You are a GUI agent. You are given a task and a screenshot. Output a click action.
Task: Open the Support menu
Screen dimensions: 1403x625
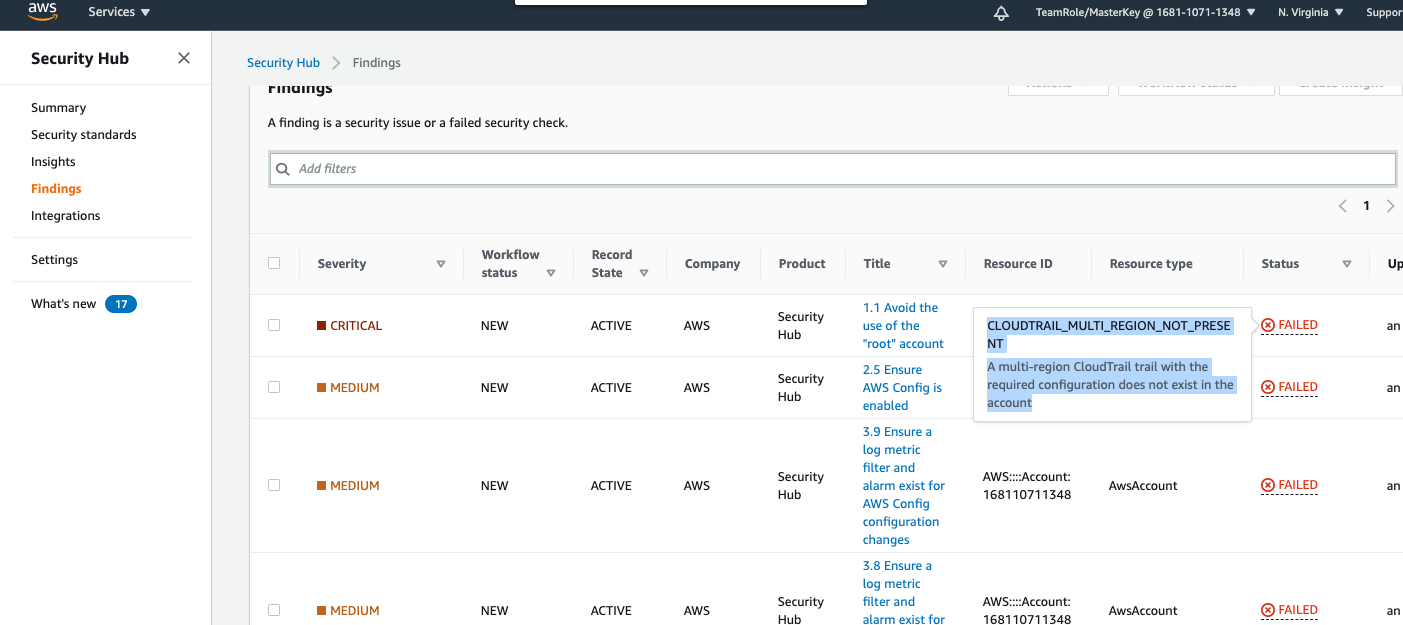(x=1384, y=13)
